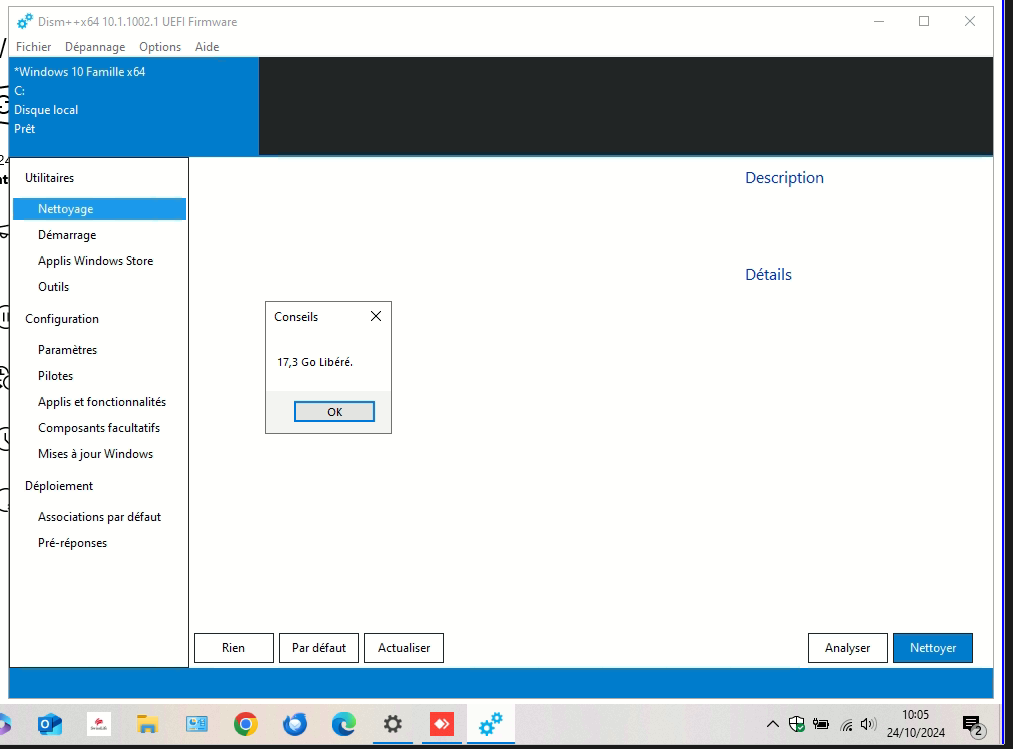Open the notification center icon

pos(971,725)
